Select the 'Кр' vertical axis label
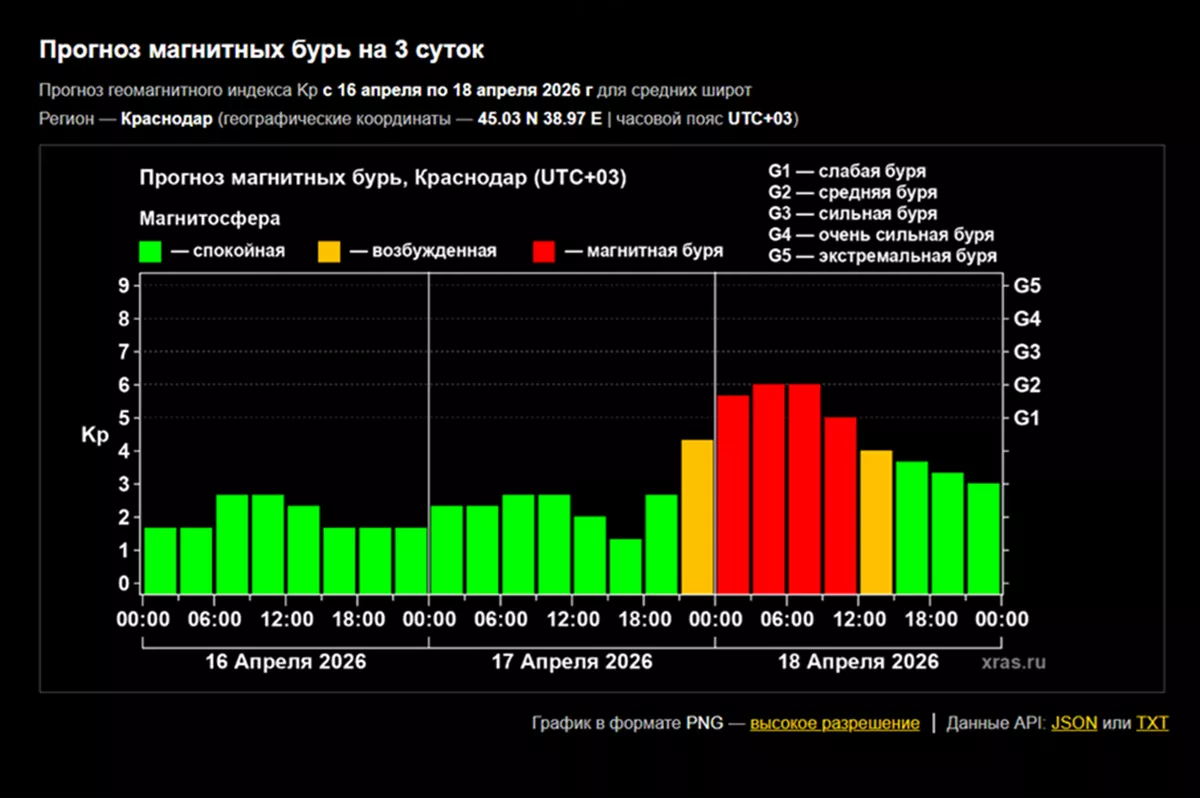The image size is (1200, 798). pyautogui.click(x=93, y=434)
